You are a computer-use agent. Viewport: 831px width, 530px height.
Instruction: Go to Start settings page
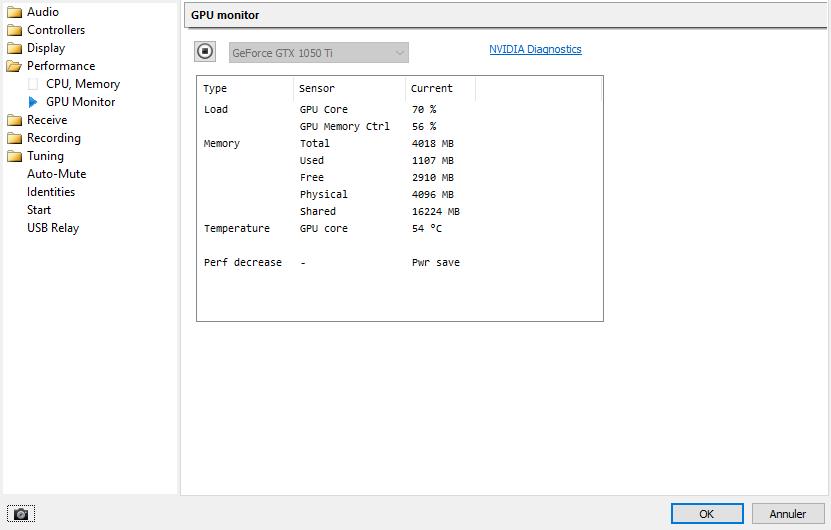point(39,210)
